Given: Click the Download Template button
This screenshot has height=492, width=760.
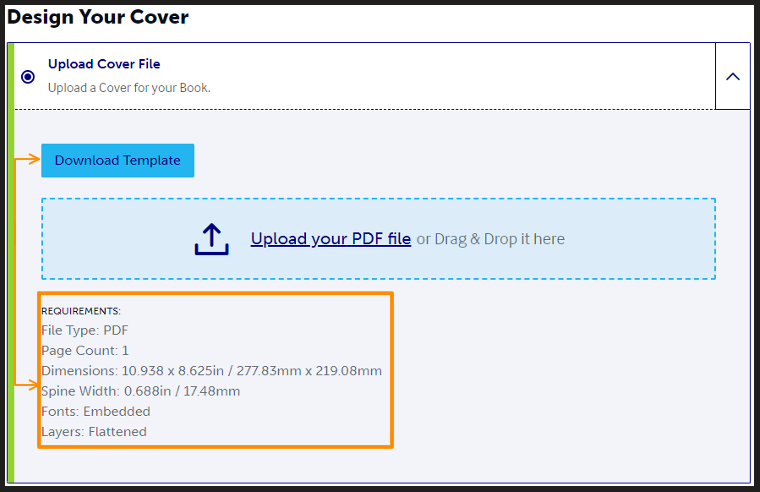Looking at the screenshot, I should click(x=118, y=160).
